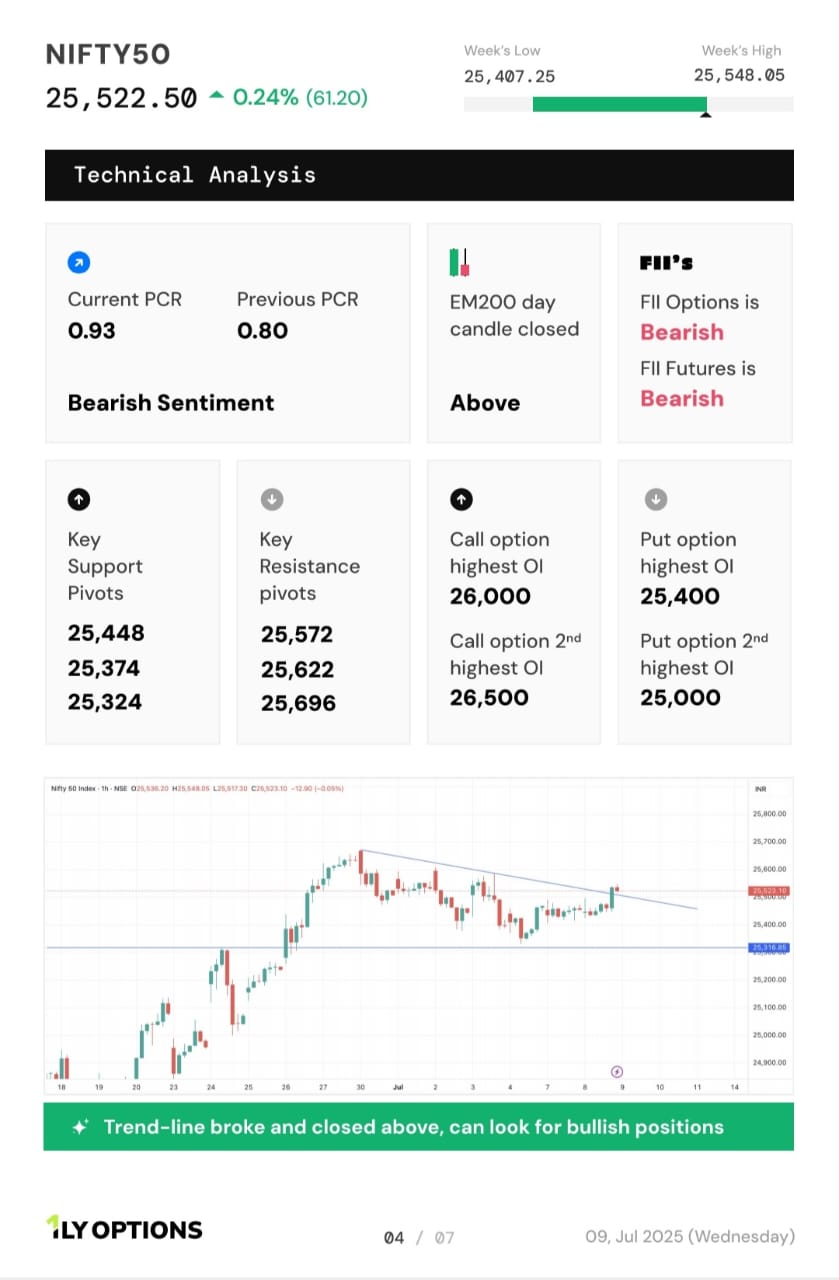Select the Technical Analysis header bar

click(419, 175)
